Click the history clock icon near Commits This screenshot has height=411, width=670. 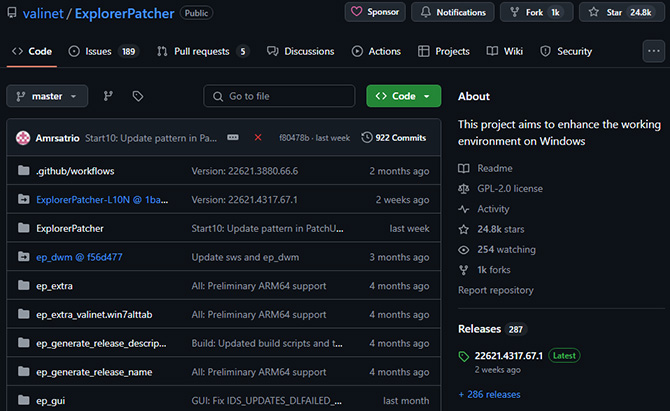tap(367, 138)
